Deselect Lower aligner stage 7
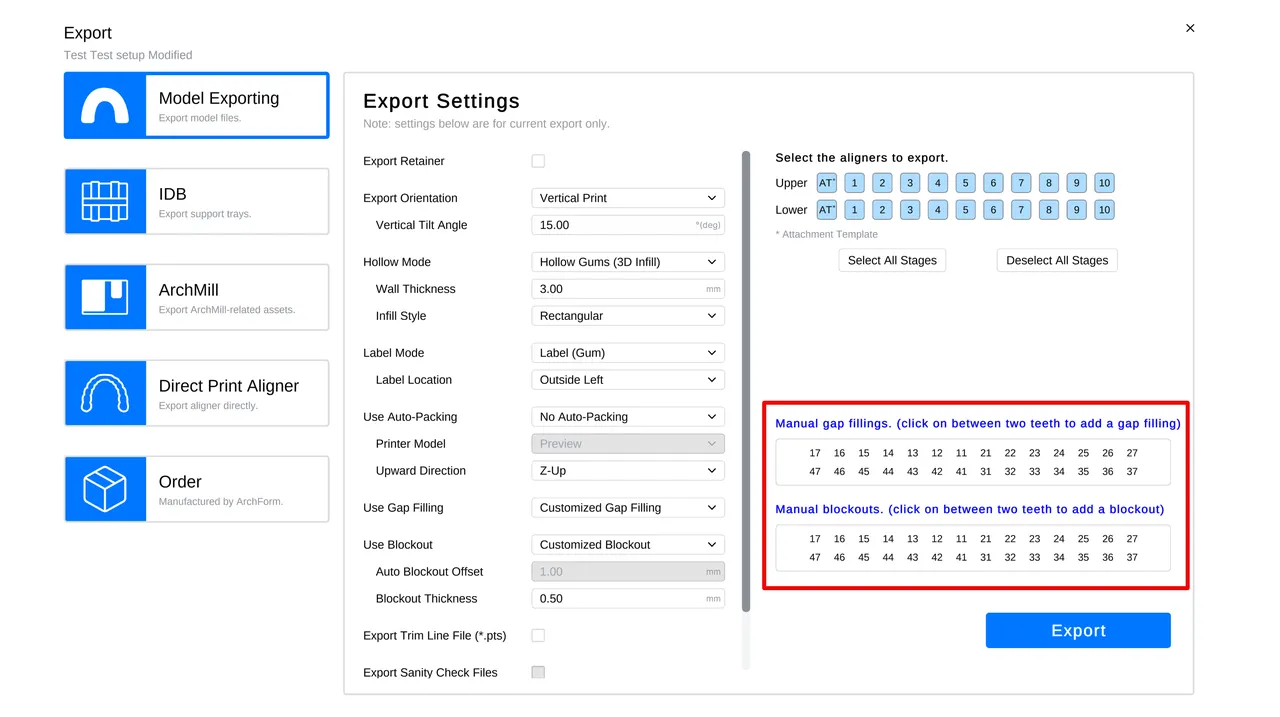Image resolution: width=1280 pixels, height=717 pixels. [x=1020, y=210]
